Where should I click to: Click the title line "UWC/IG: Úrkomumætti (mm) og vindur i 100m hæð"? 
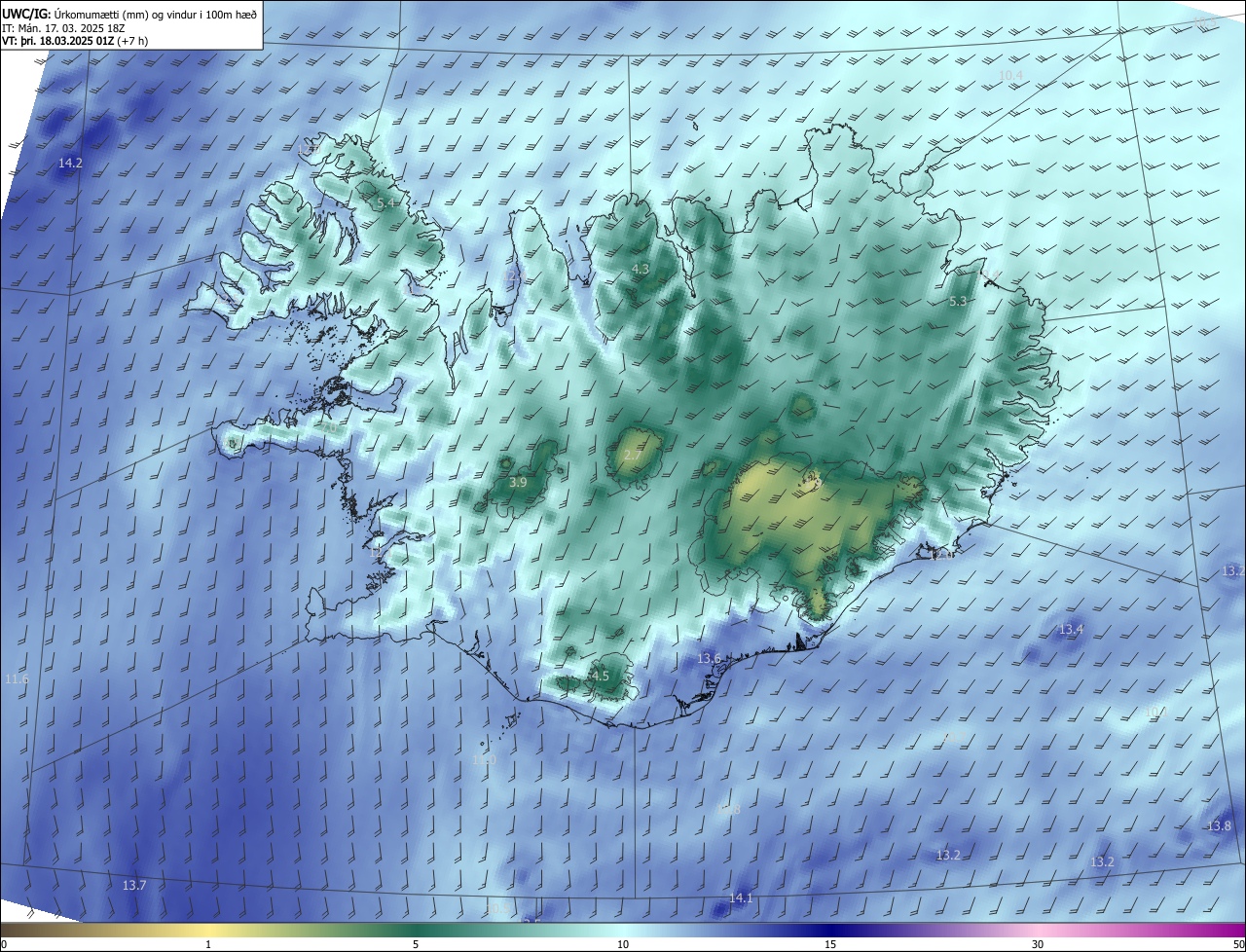(x=129, y=13)
